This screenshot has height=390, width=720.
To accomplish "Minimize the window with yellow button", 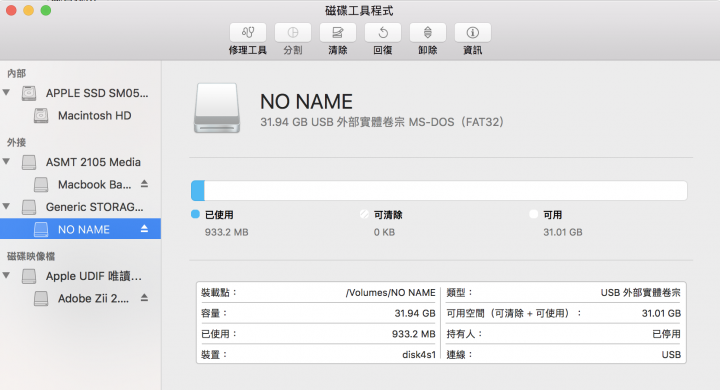I will [28, 11].
